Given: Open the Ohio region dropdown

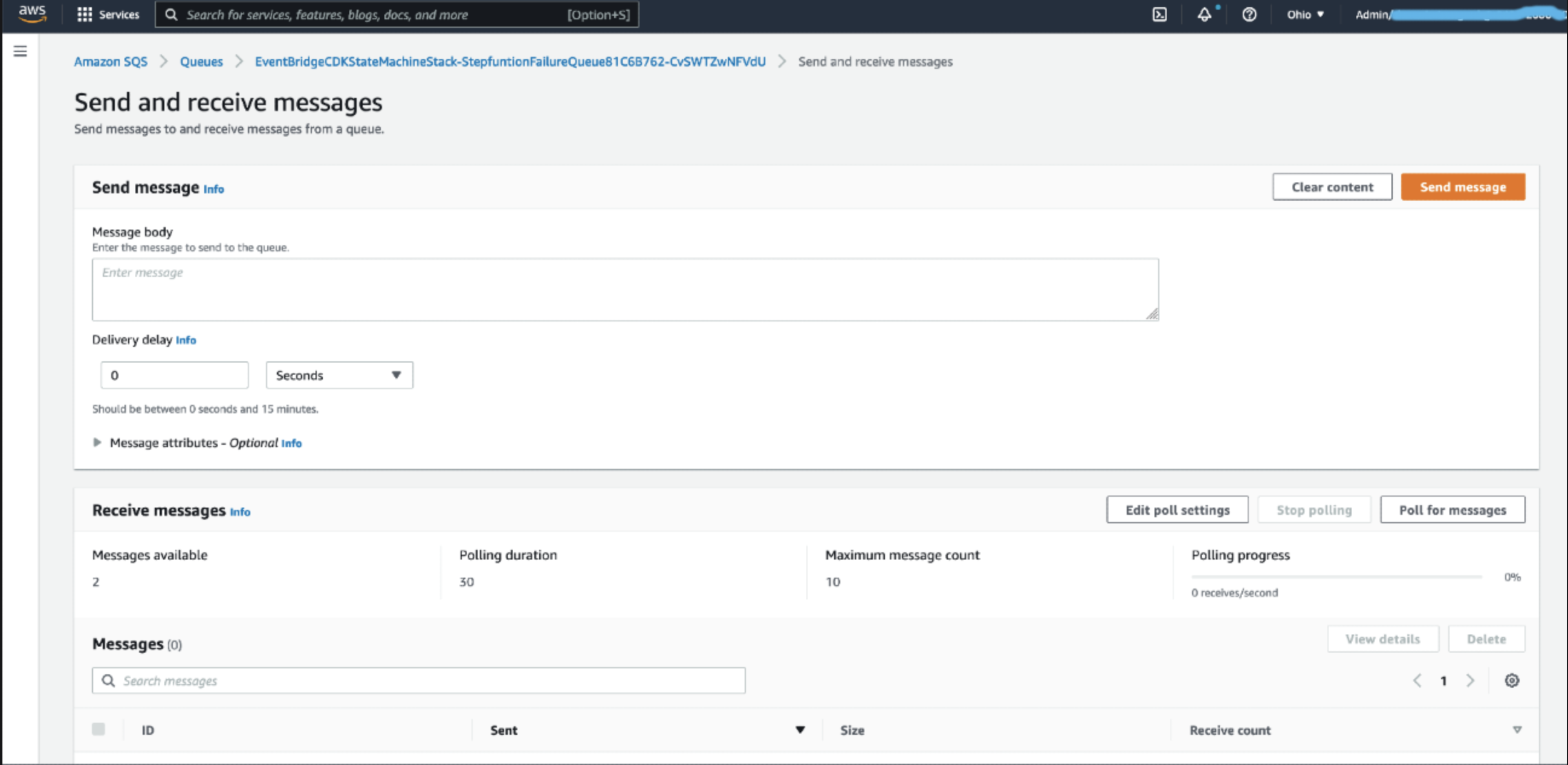Looking at the screenshot, I should 1305,15.
